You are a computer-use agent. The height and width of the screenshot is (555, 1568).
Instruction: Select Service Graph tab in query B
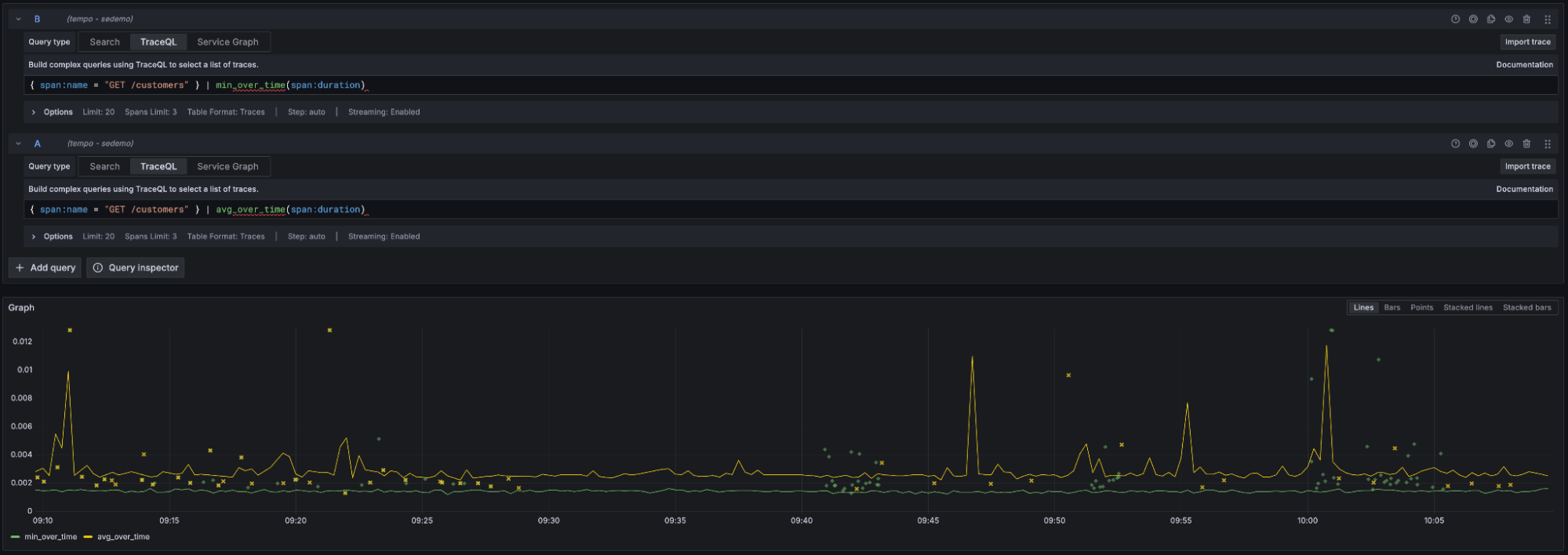227,42
